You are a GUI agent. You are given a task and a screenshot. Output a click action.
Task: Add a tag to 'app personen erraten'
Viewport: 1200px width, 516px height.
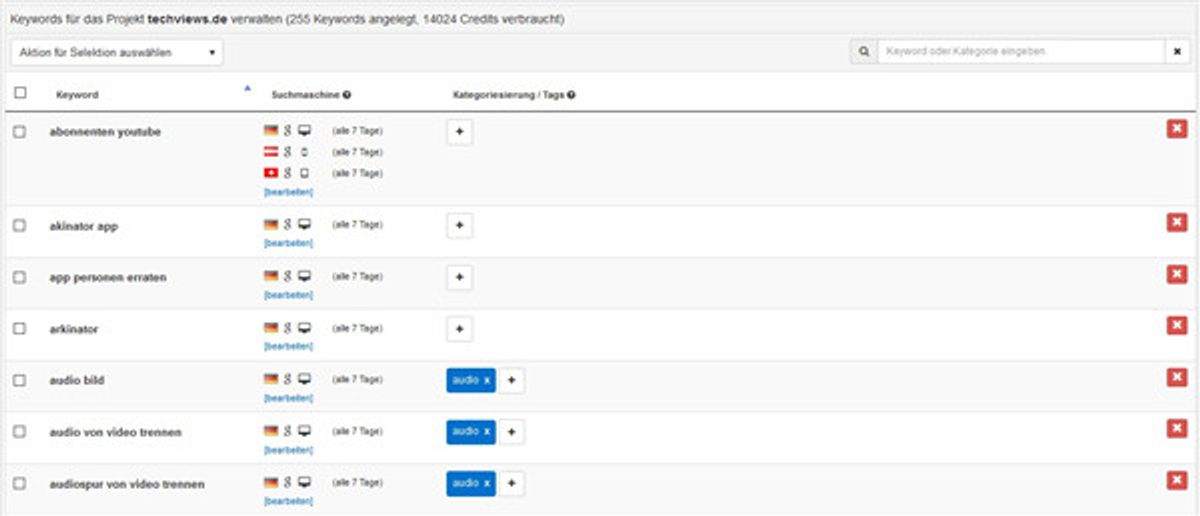[x=459, y=277]
